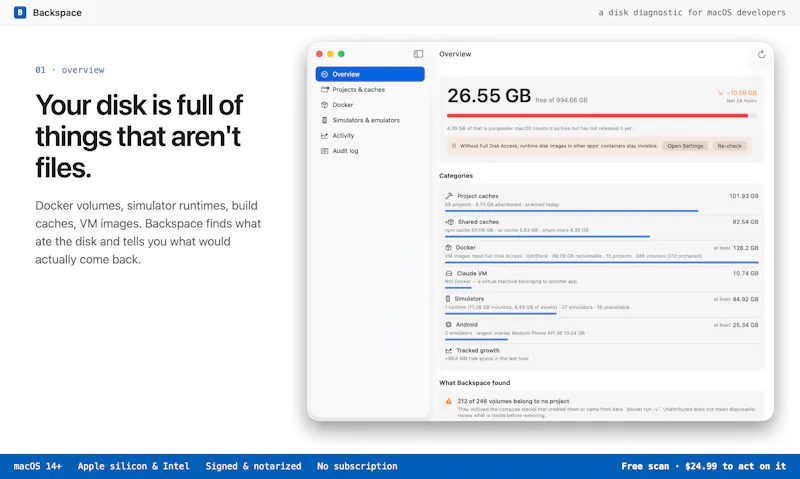
Task: Open the Project caches category row
Action: (x=602, y=200)
